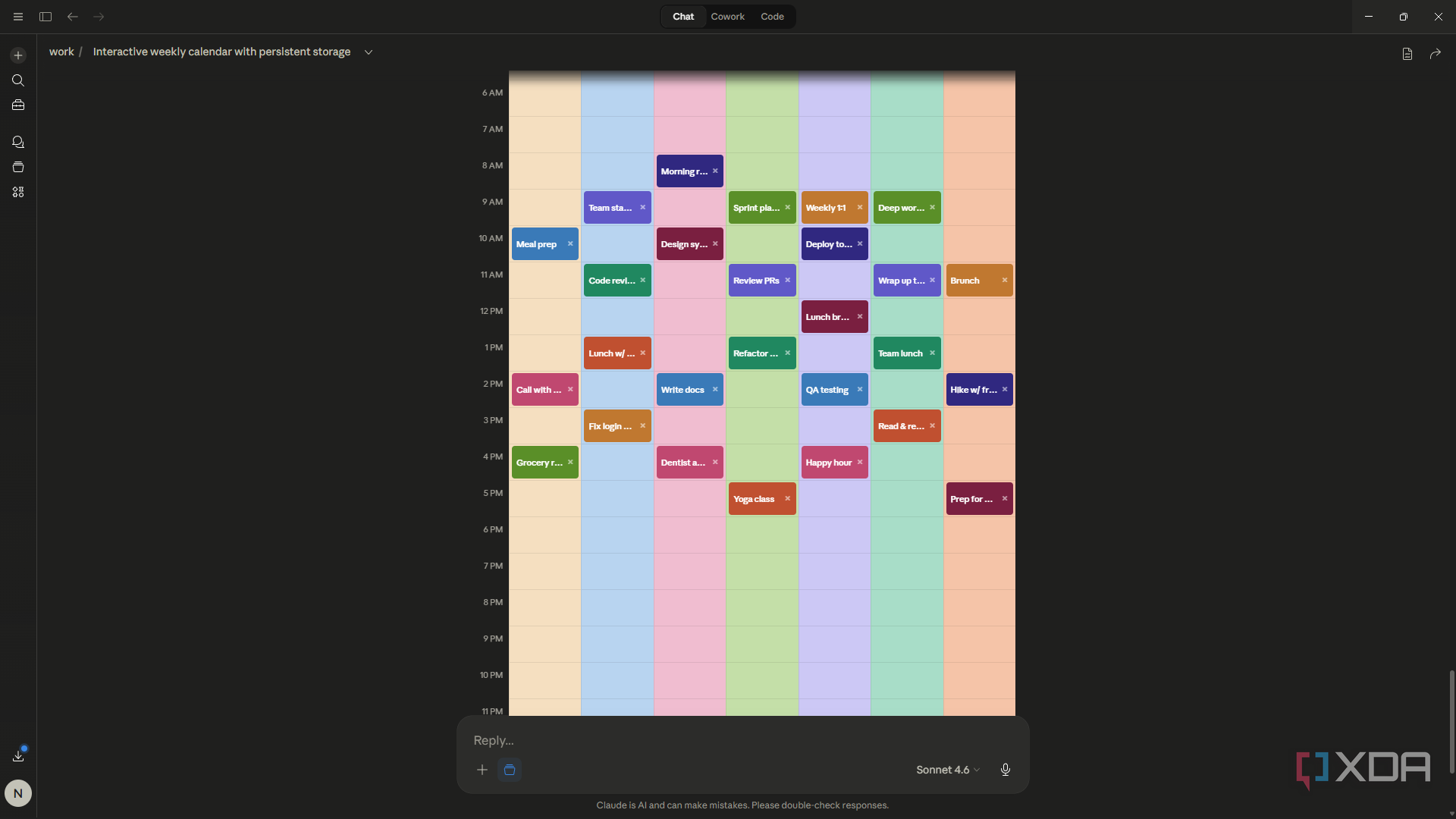The height and width of the screenshot is (819, 1456).
Task: Click the Reply text field
Action: click(742, 740)
